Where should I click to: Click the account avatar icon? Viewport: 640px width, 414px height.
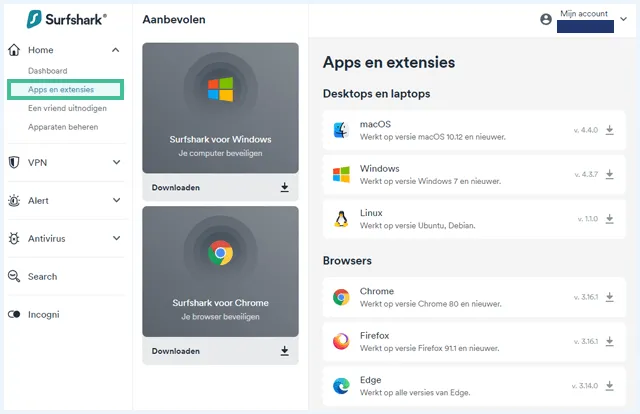pyautogui.click(x=546, y=19)
